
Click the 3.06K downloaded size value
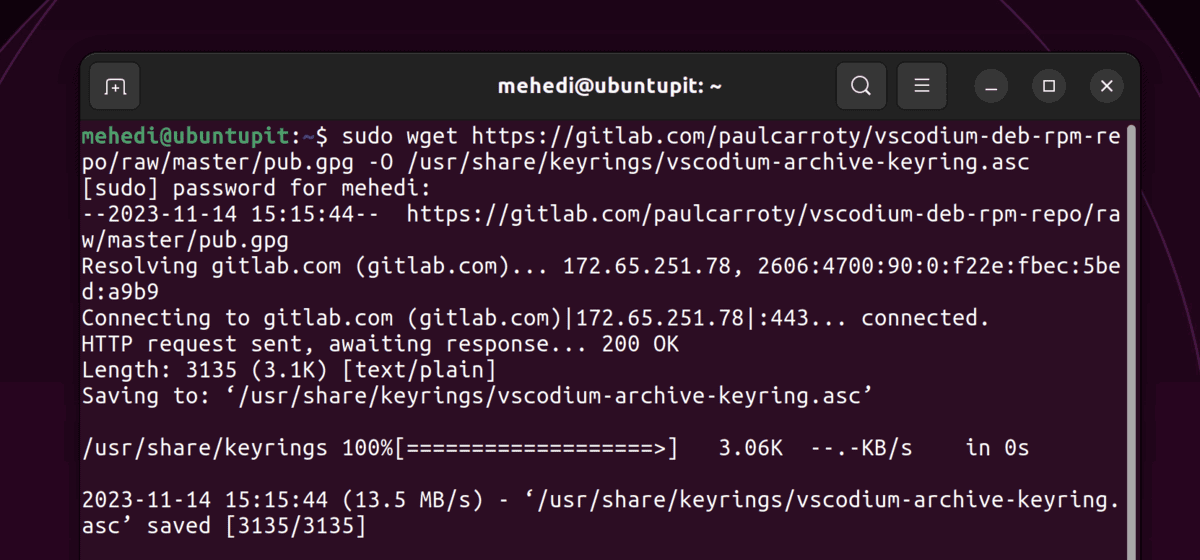751,448
